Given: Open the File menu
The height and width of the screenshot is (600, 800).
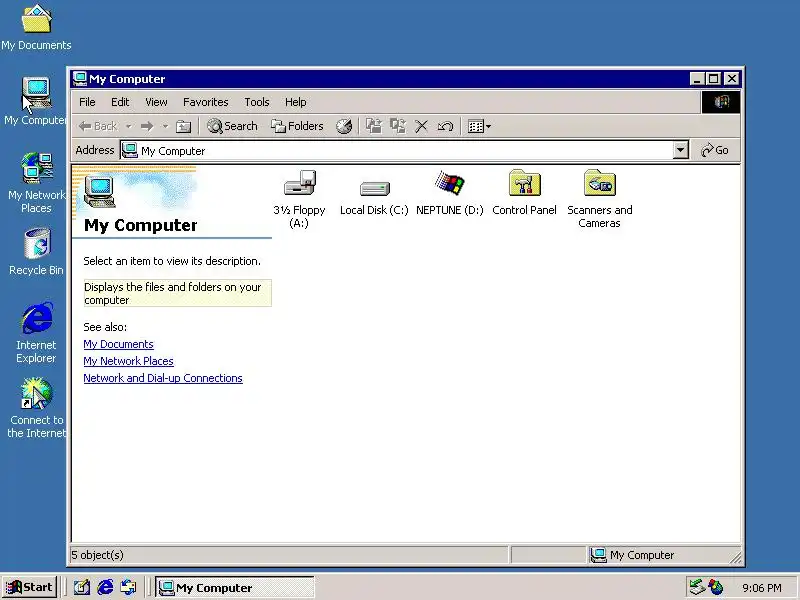Looking at the screenshot, I should click(87, 102).
